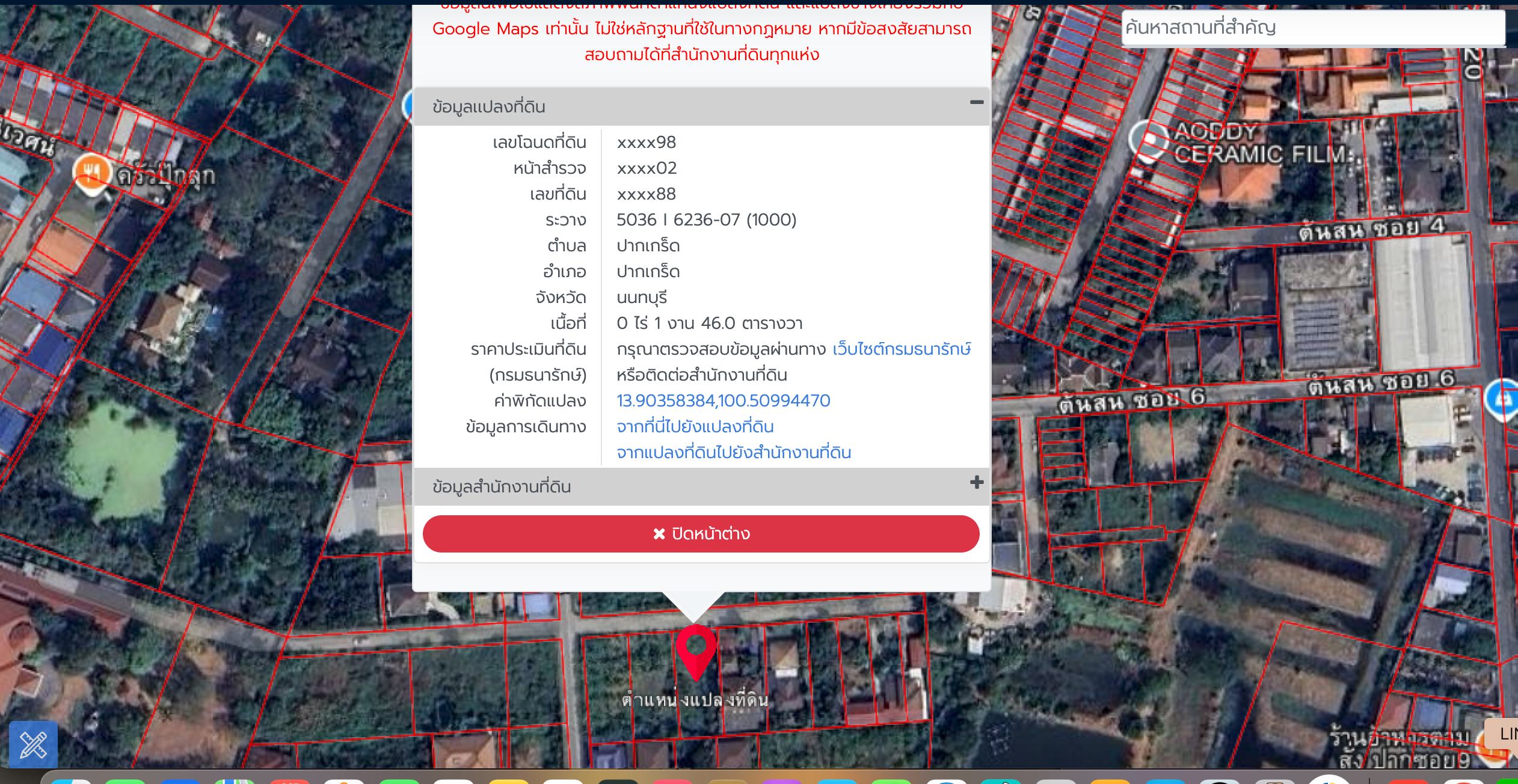Click the จากที่นี่ไปยังแปลงที่ดิน directions link
This screenshot has width=1518, height=784.
[x=695, y=427]
